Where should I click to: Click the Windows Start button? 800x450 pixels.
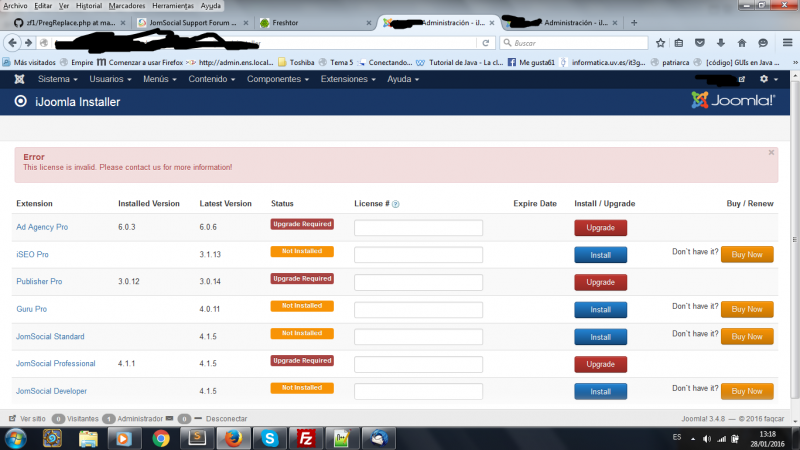[16, 438]
